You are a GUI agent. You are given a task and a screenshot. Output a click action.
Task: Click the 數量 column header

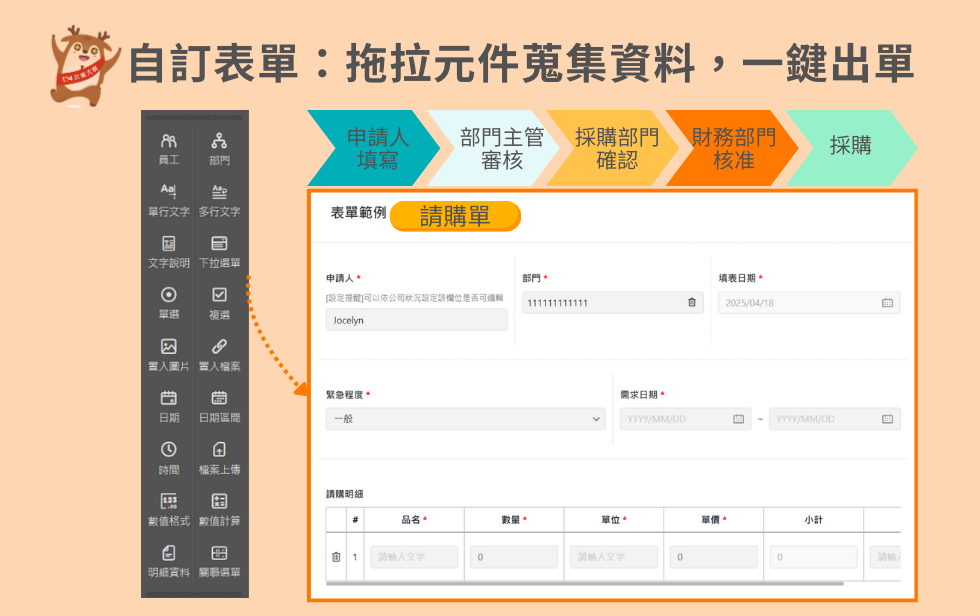pos(514,520)
